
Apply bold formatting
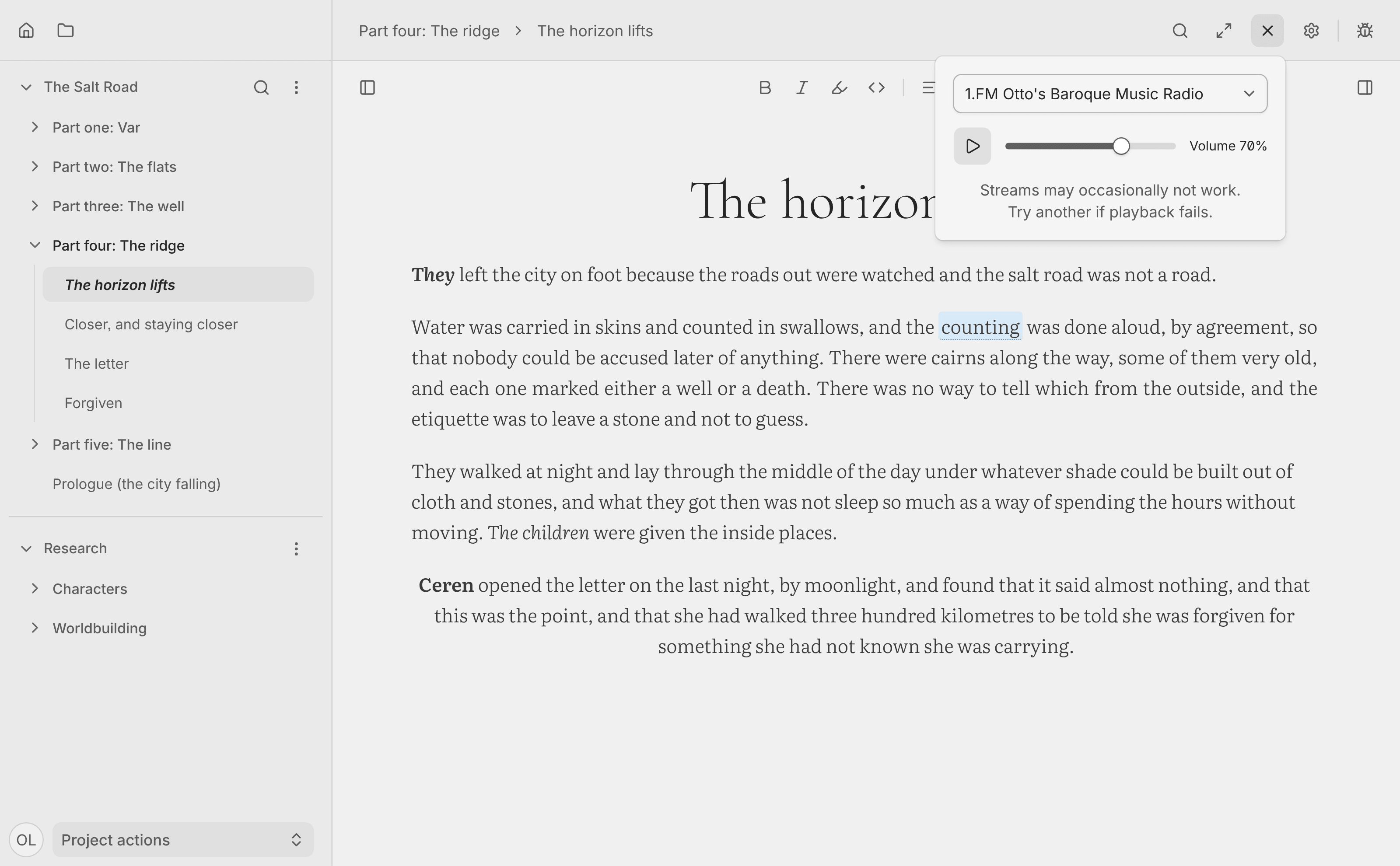[765, 87]
